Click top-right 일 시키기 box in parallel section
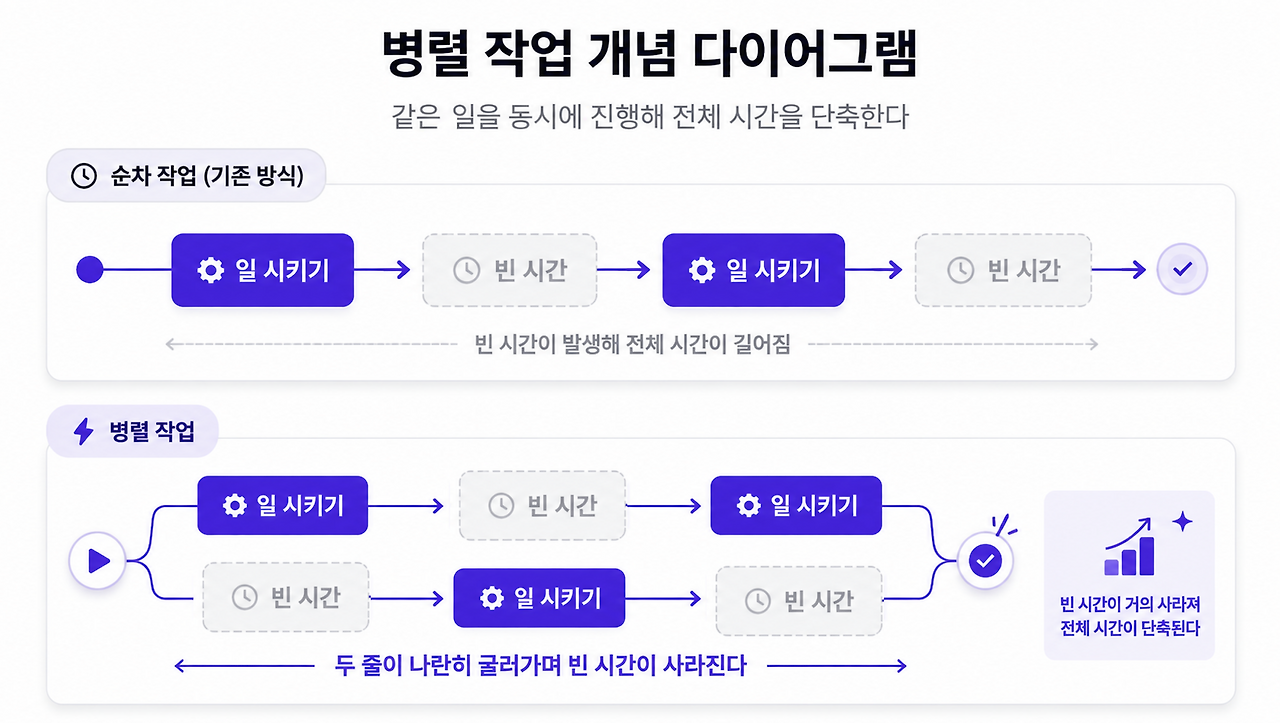Viewport: 1280px width, 723px height. (797, 505)
